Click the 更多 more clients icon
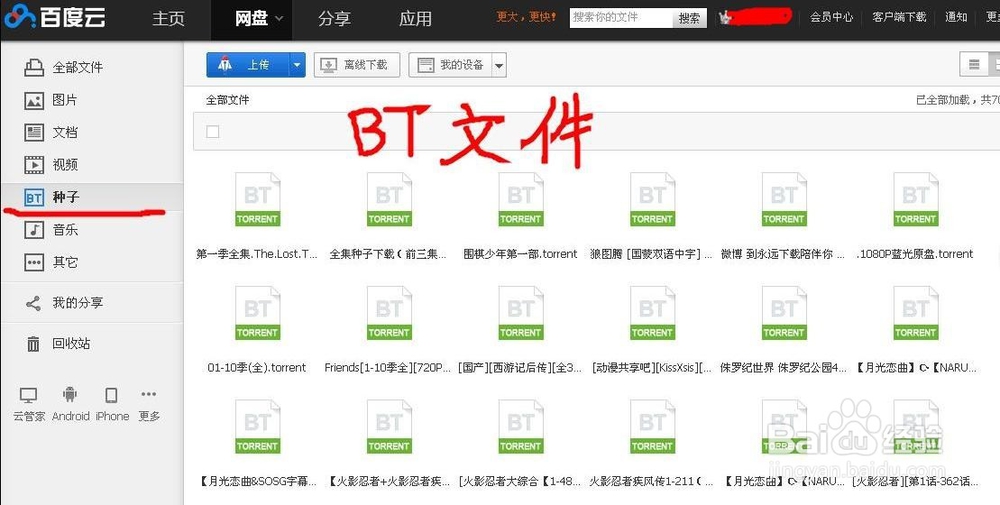Screen dimensions: 1000x505 [149, 395]
